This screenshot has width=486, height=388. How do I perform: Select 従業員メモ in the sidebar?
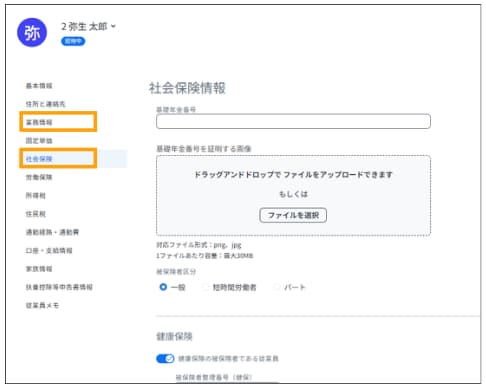(x=42, y=305)
